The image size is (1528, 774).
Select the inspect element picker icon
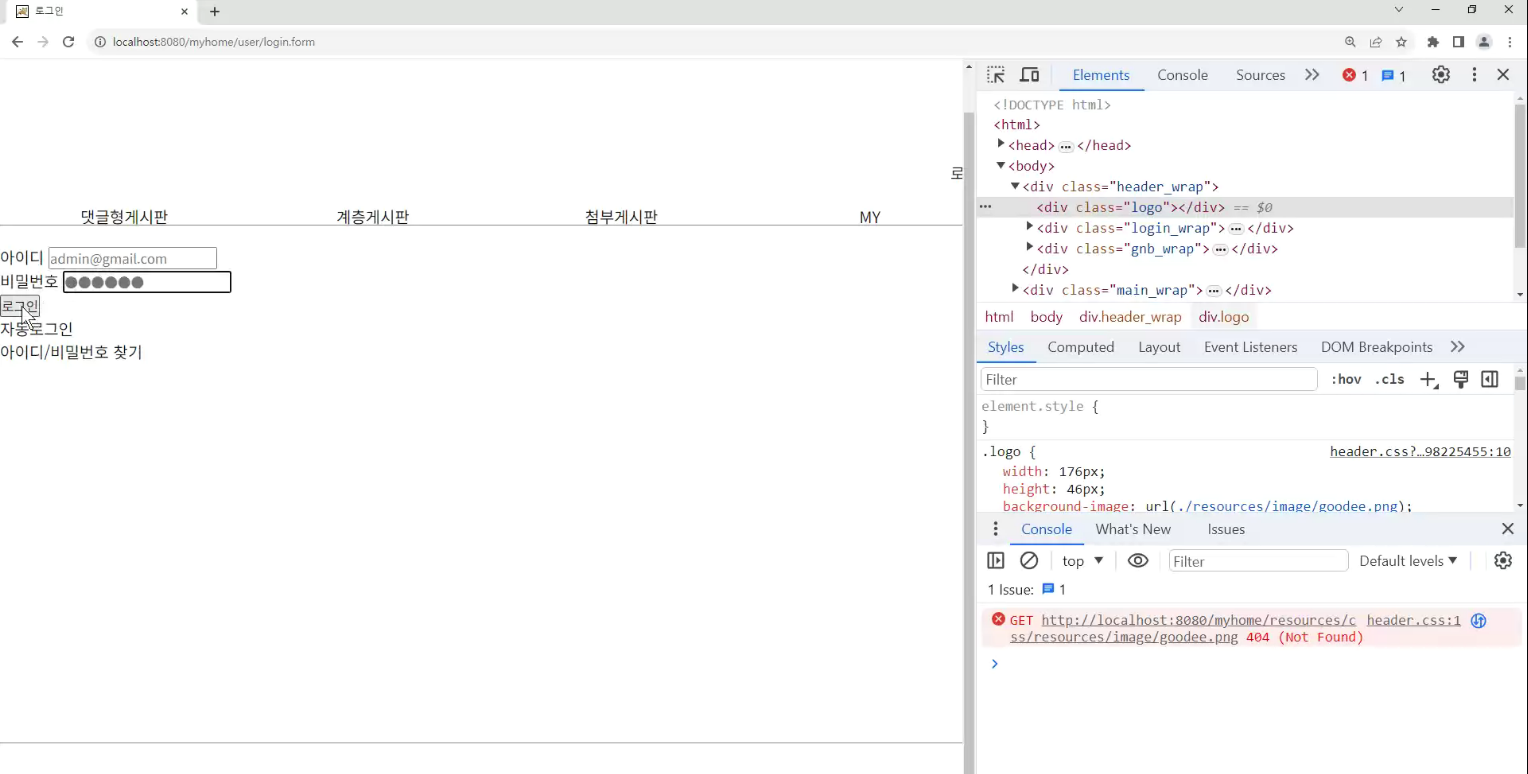coord(995,75)
